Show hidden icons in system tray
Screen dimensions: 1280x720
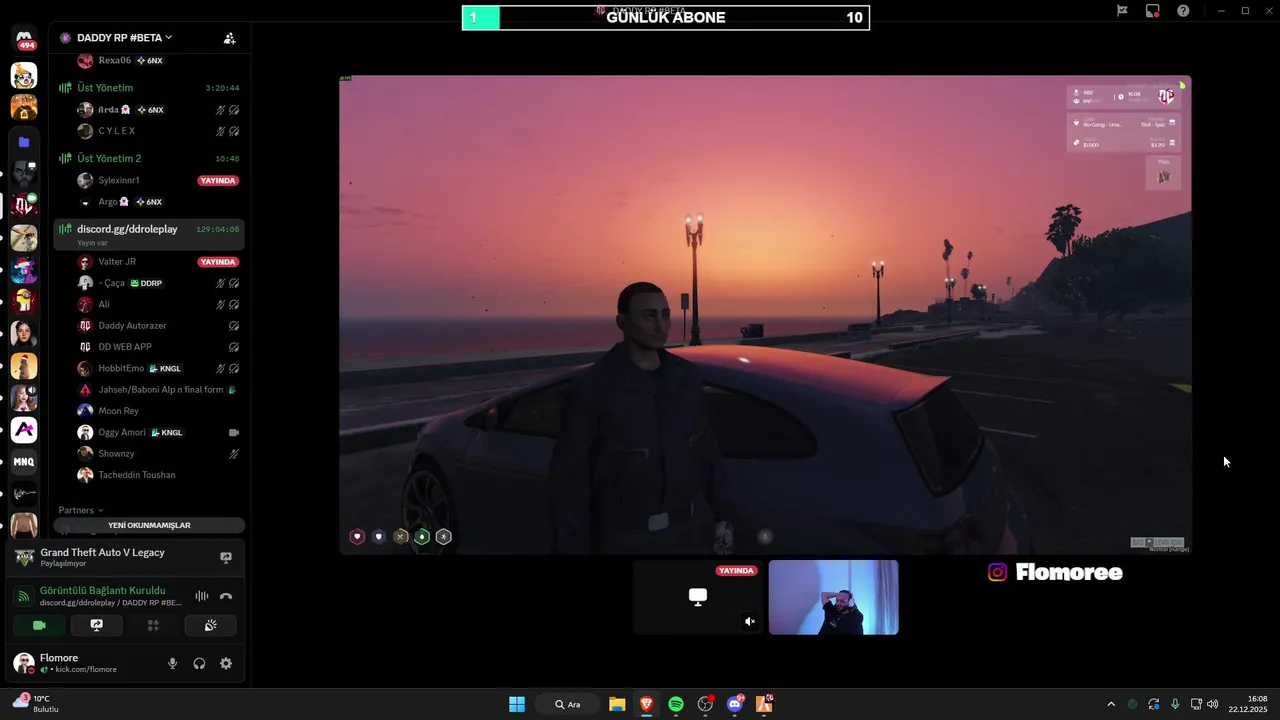point(1110,704)
